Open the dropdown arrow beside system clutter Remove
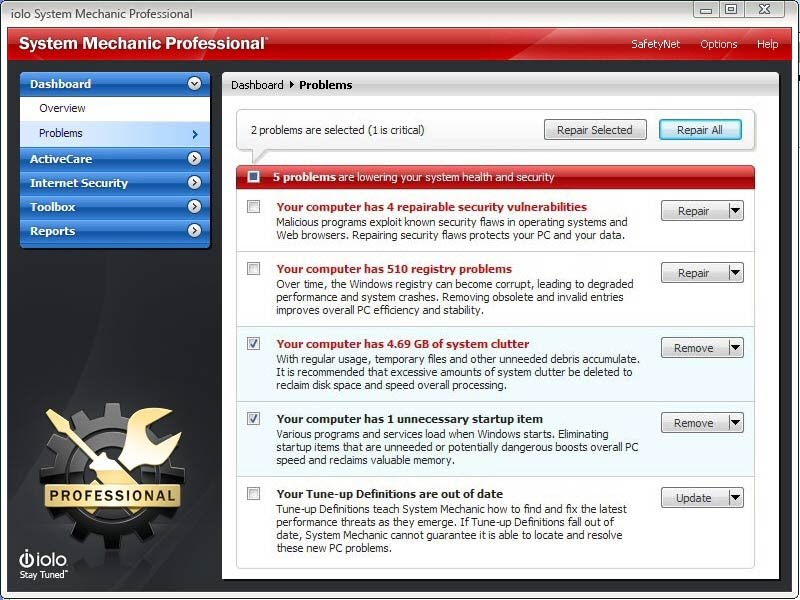 click(735, 348)
